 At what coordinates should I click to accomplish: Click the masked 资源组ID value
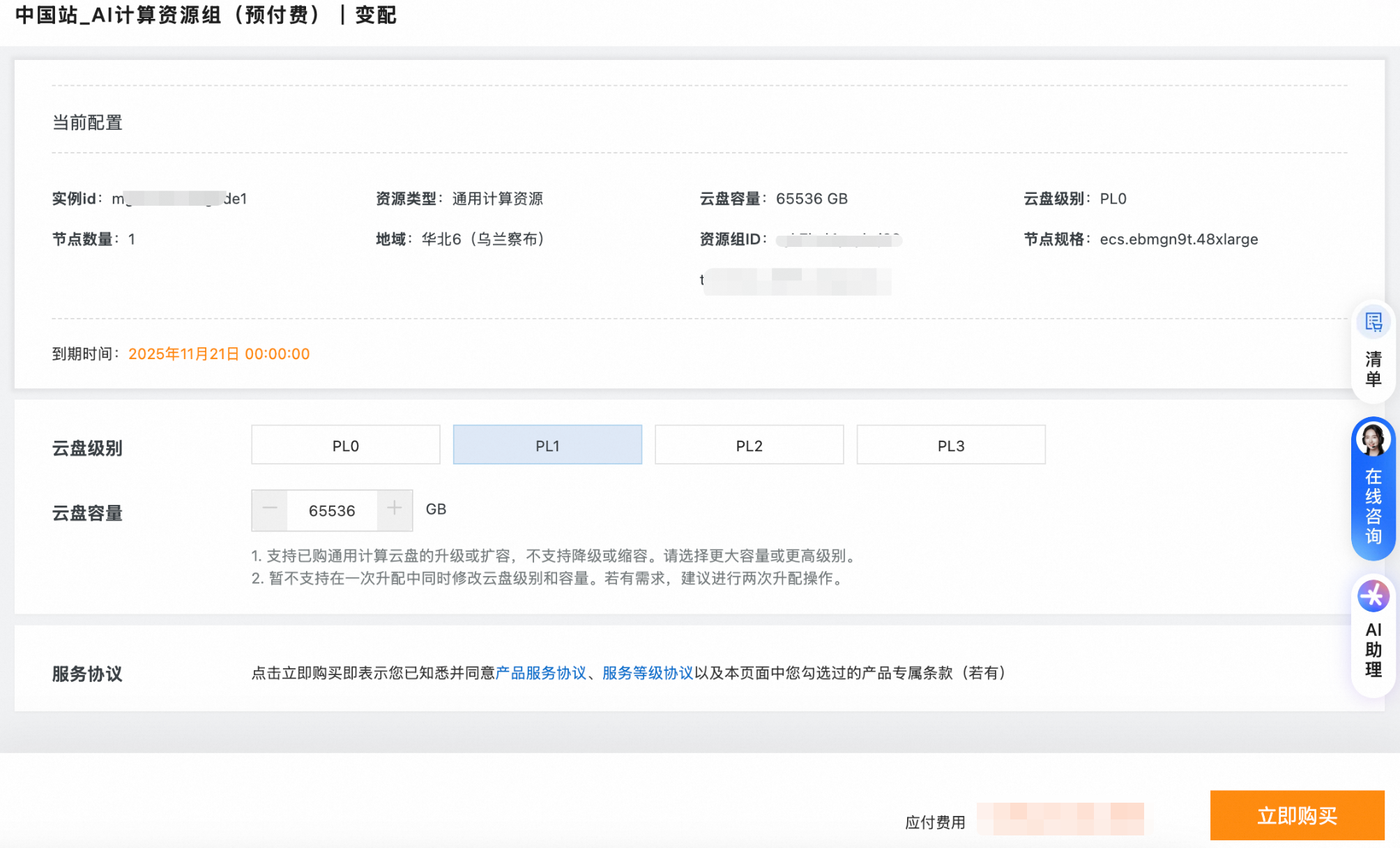click(x=839, y=241)
